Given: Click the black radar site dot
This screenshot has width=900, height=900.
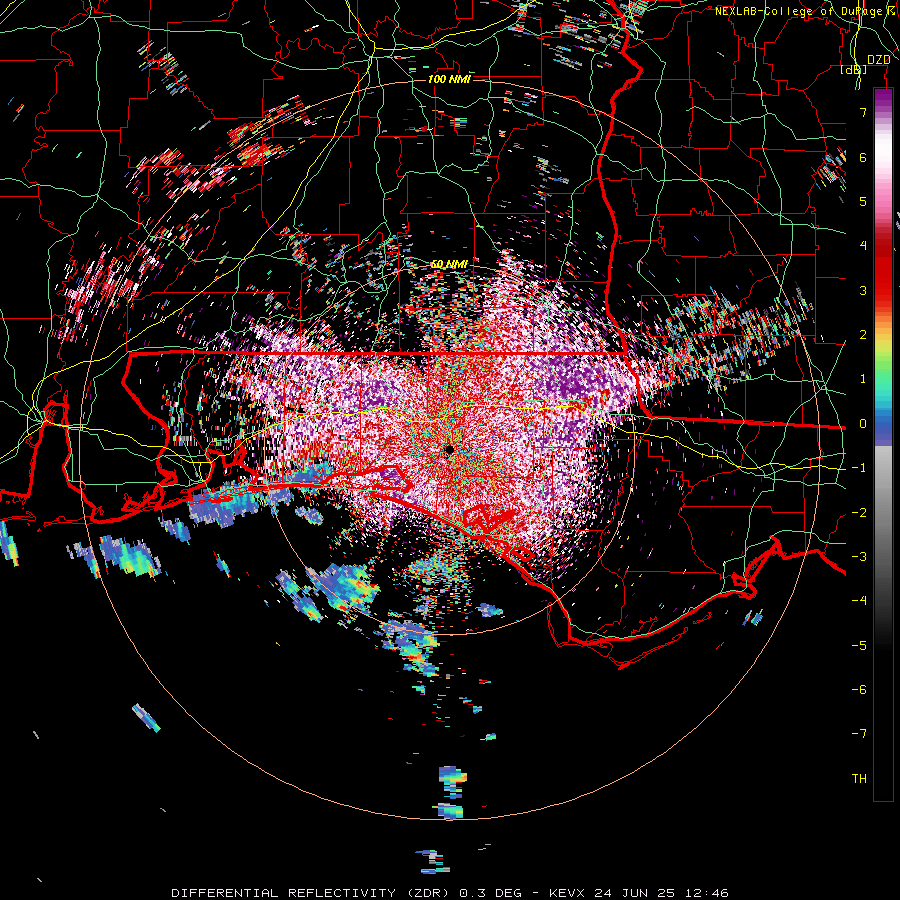Looking at the screenshot, I should point(449,449).
